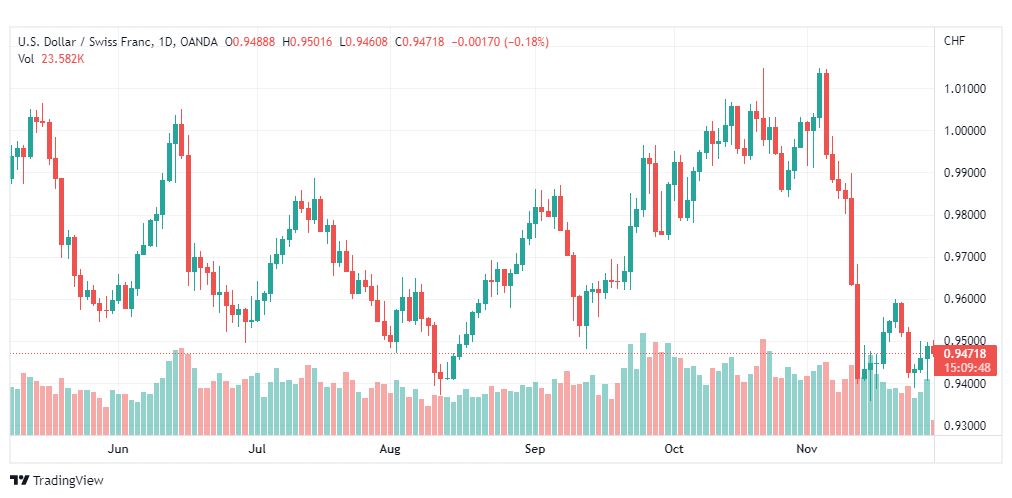Viewport: 1012px width, 498px height.
Task: Click the 1.01000 price axis label
Action: pos(964,89)
